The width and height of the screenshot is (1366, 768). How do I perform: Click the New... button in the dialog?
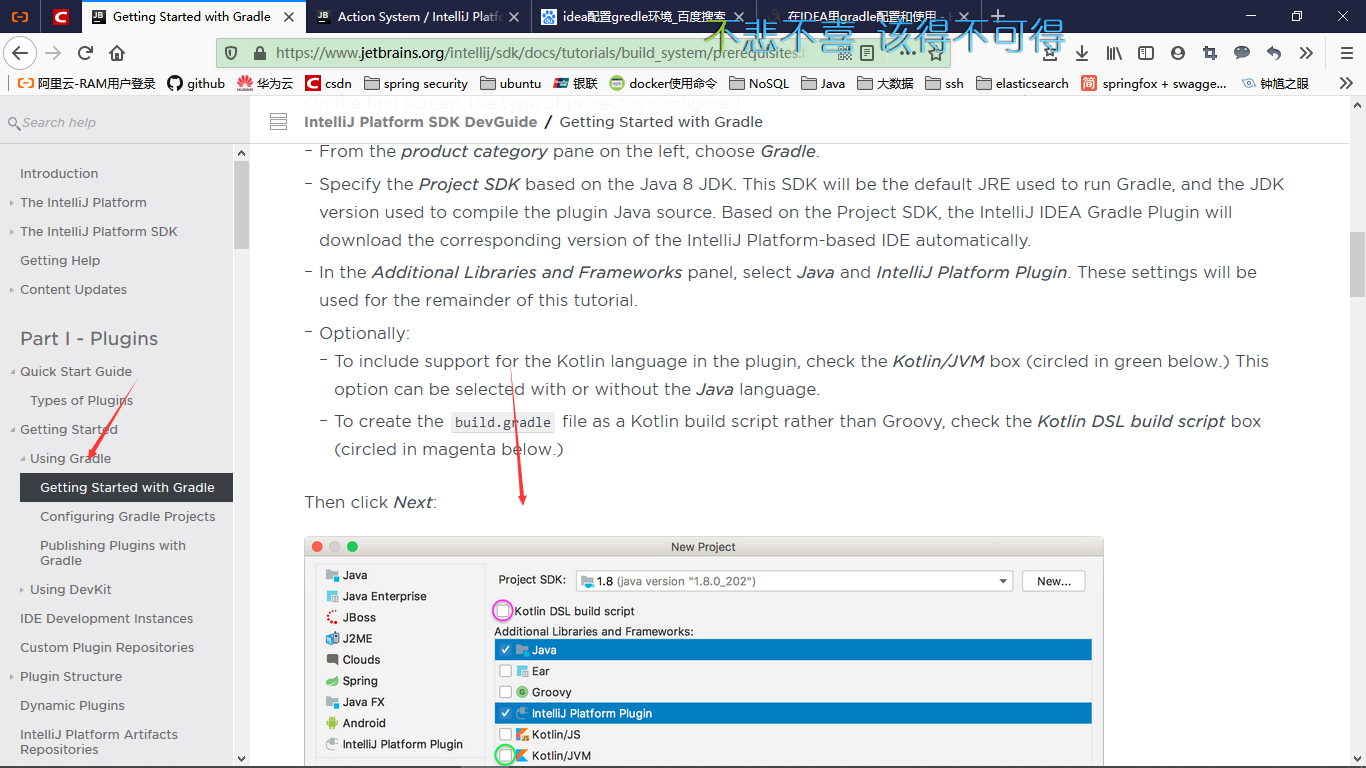tap(1053, 580)
